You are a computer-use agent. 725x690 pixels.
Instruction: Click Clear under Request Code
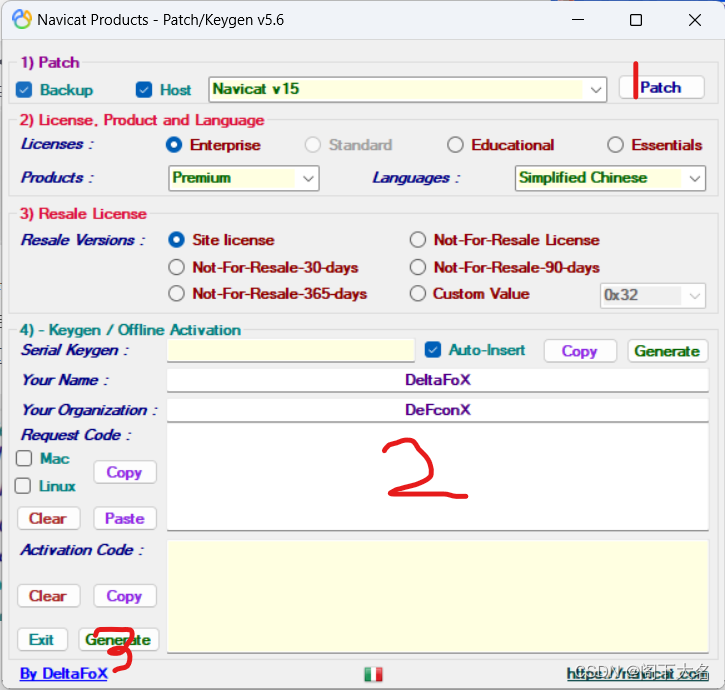(49, 518)
